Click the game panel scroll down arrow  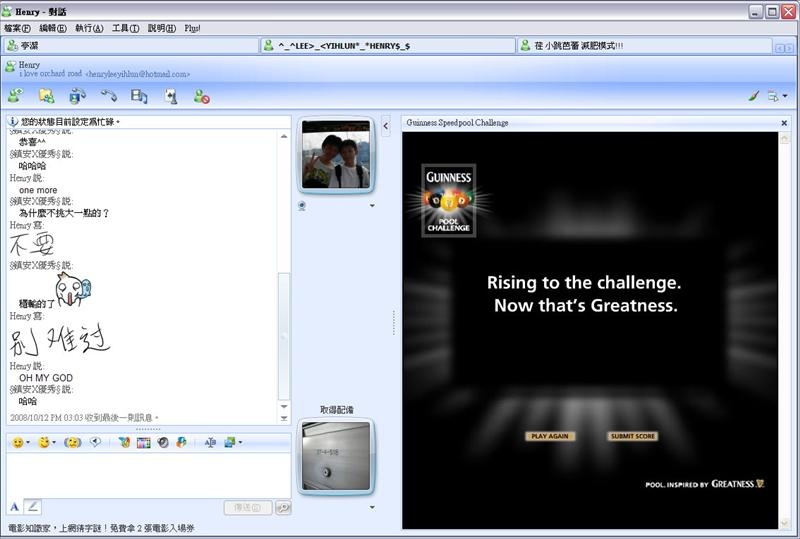click(x=784, y=523)
